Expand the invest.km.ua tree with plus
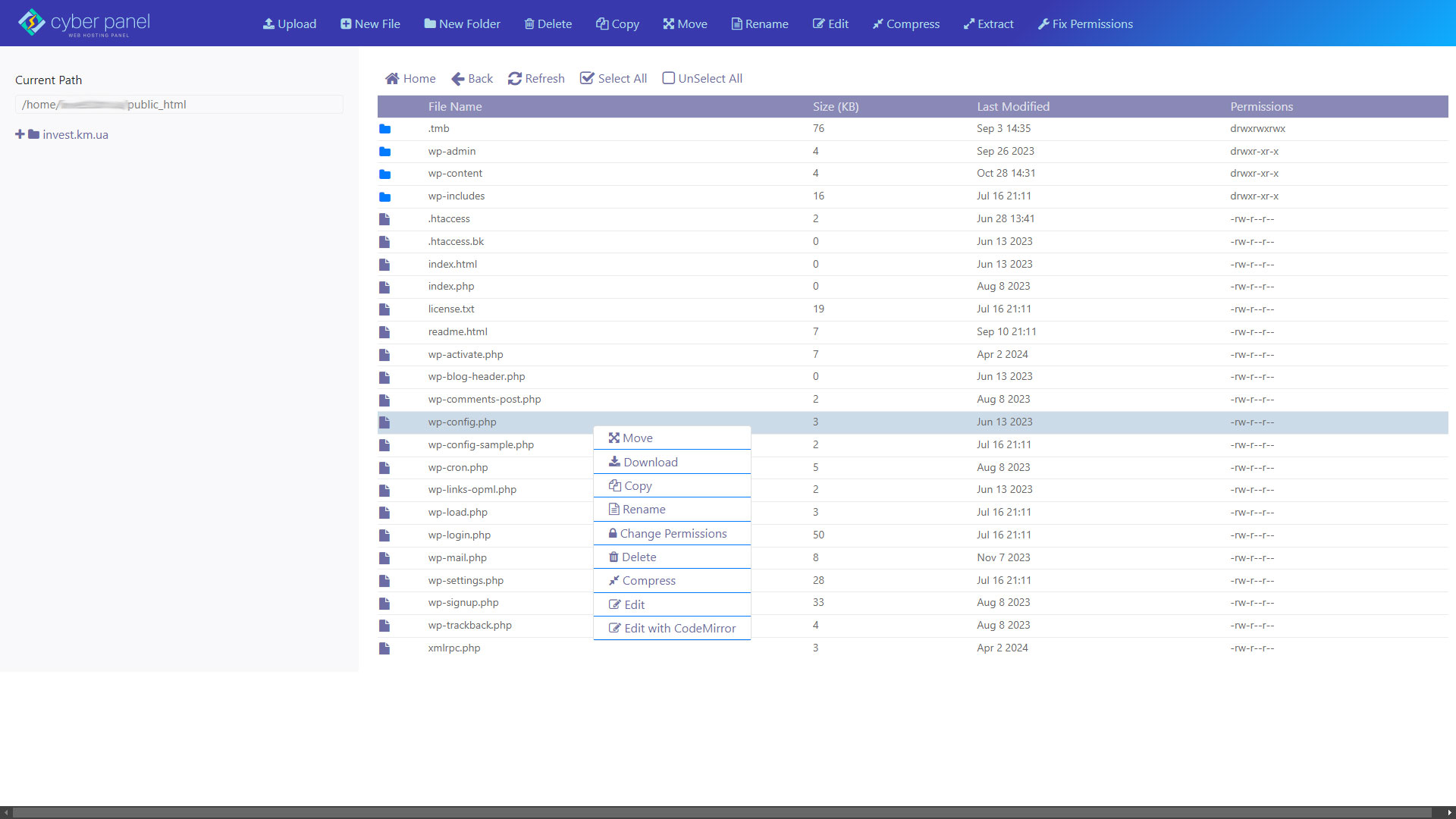The image size is (1456, 819). click(20, 134)
